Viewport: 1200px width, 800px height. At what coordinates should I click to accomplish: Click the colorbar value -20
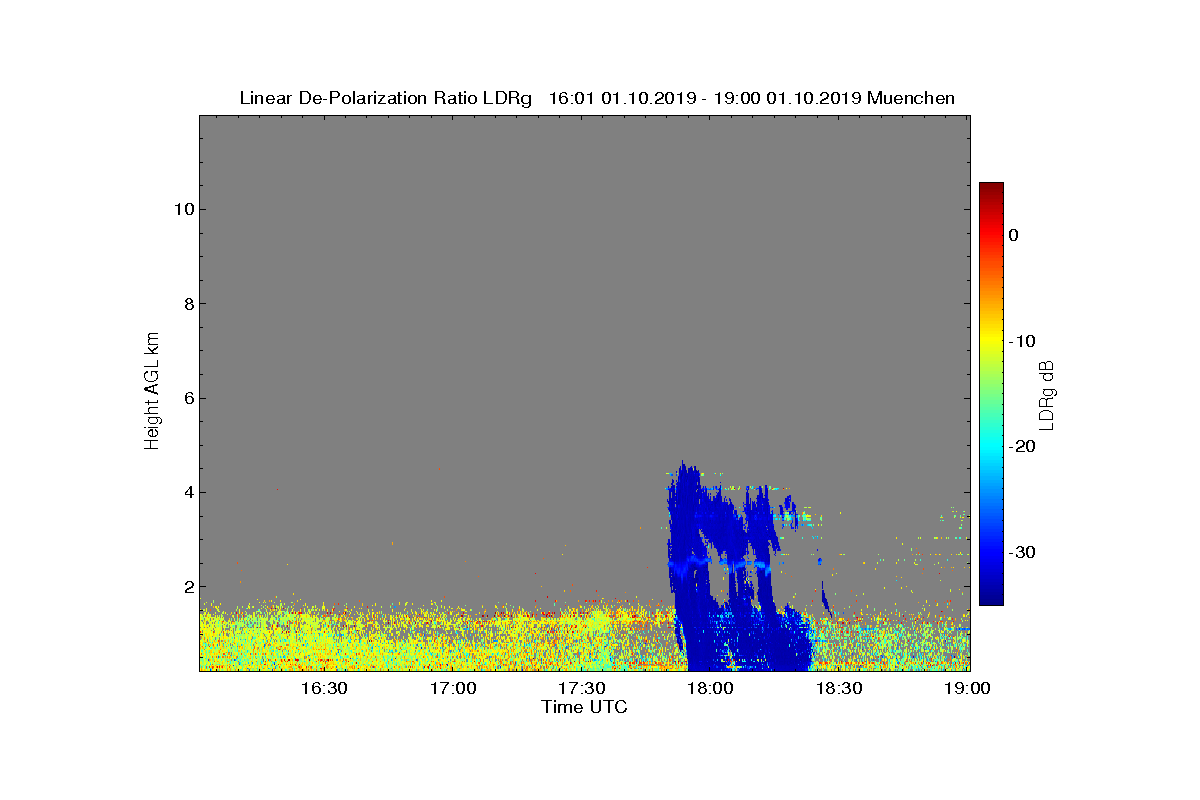[x=1022, y=446]
